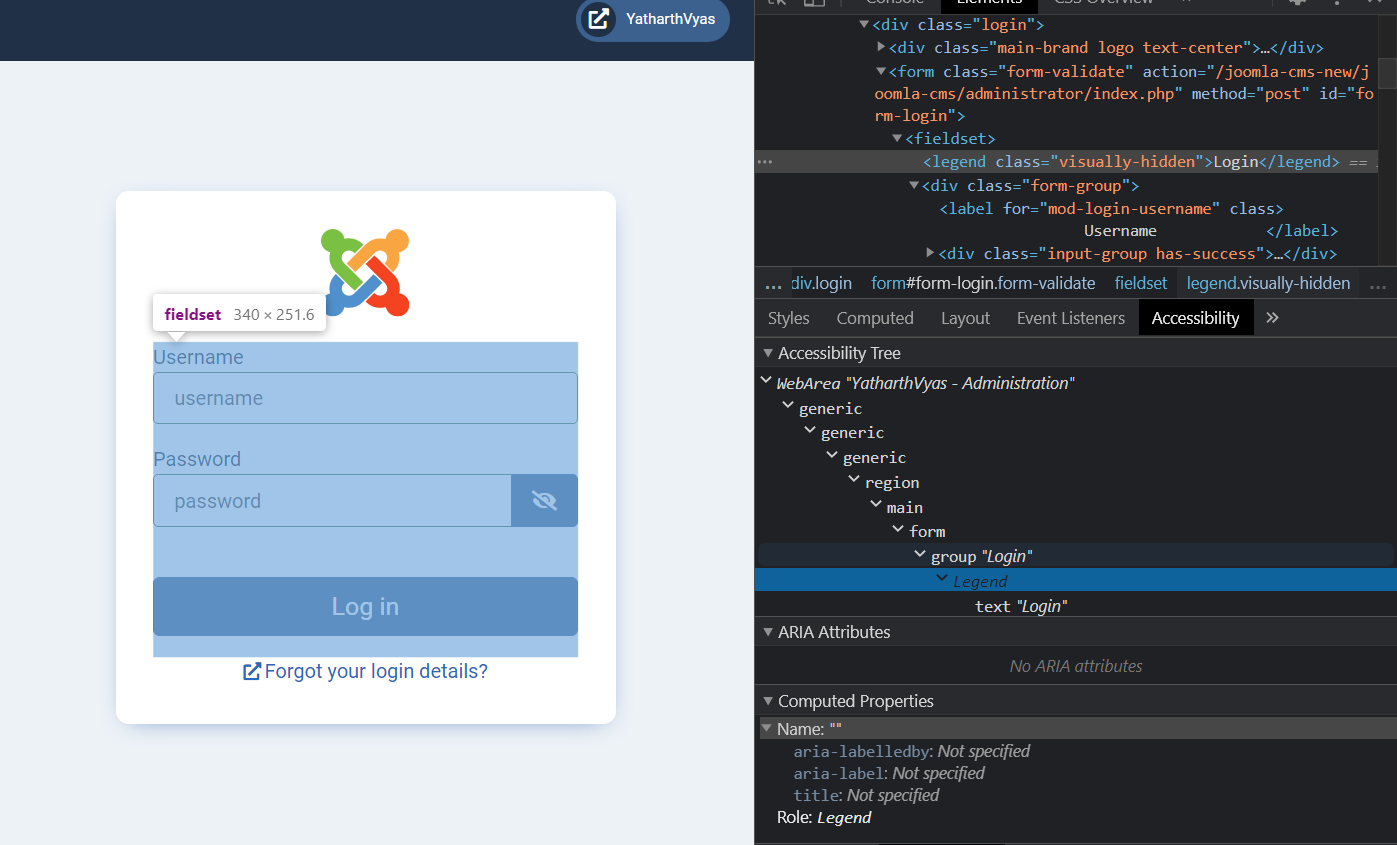Select div.login in the breadcrumb bar

pyautogui.click(x=822, y=284)
